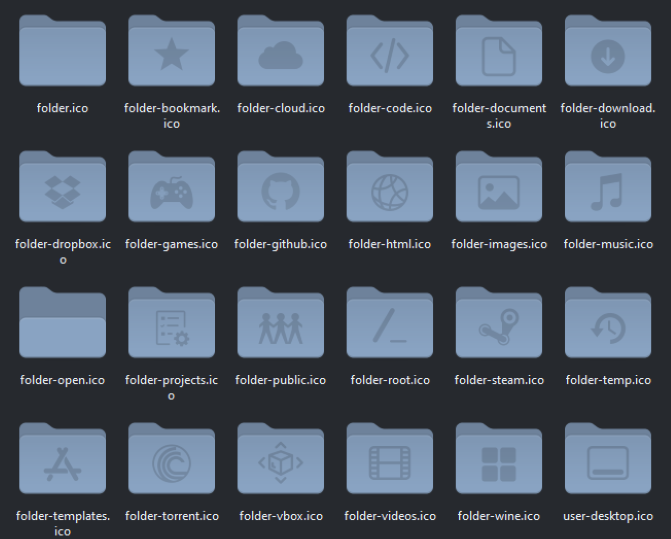Click the folder-open.ico icon
671x539 pixels.
click(62, 326)
